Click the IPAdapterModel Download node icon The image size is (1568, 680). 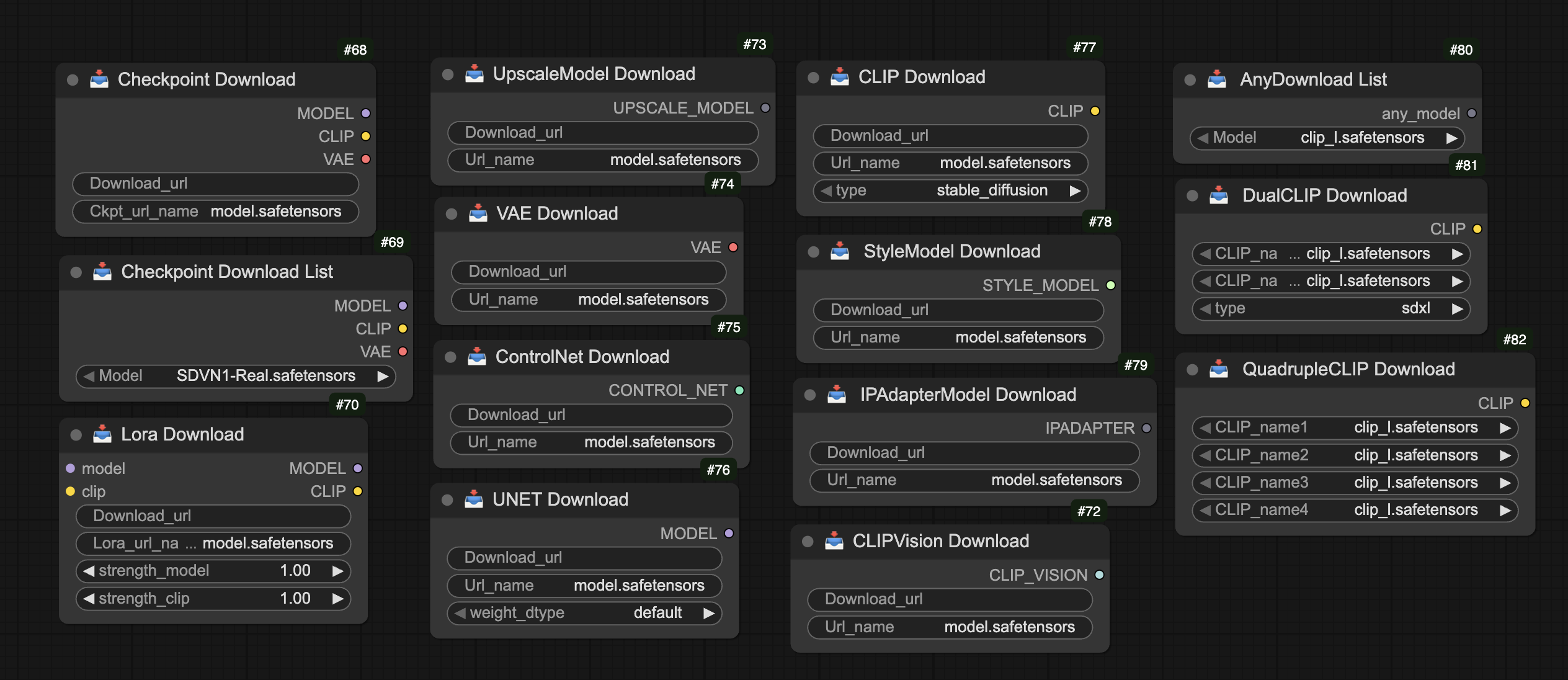point(837,394)
